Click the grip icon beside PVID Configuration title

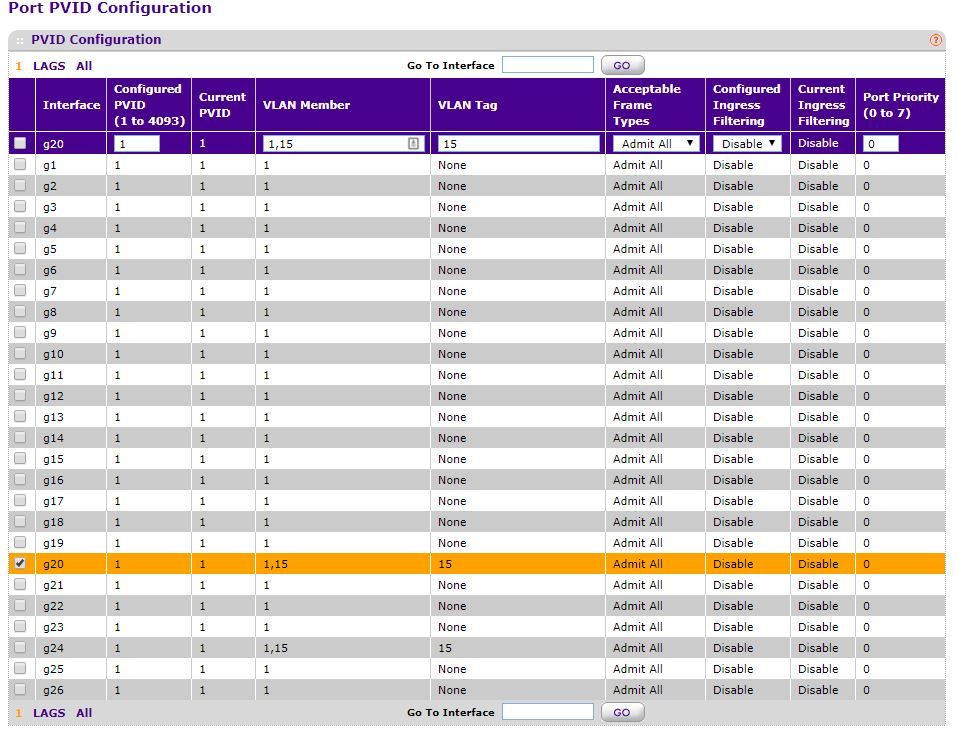click(20, 41)
